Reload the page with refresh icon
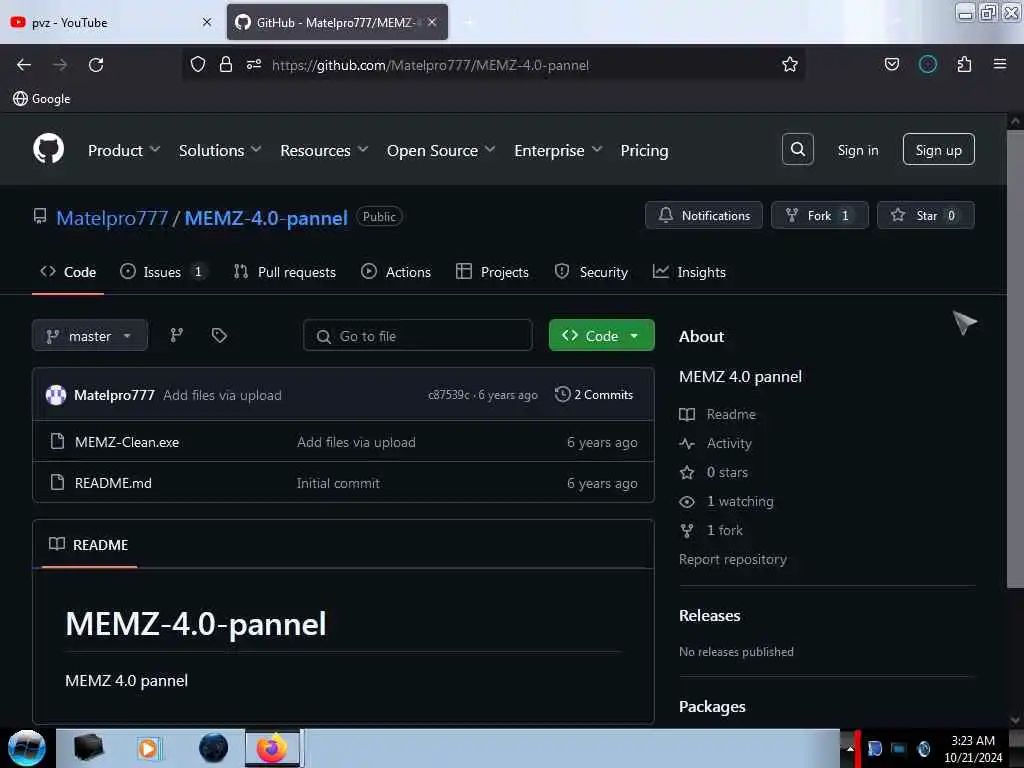The image size is (1024, 768). tap(96, 65)
